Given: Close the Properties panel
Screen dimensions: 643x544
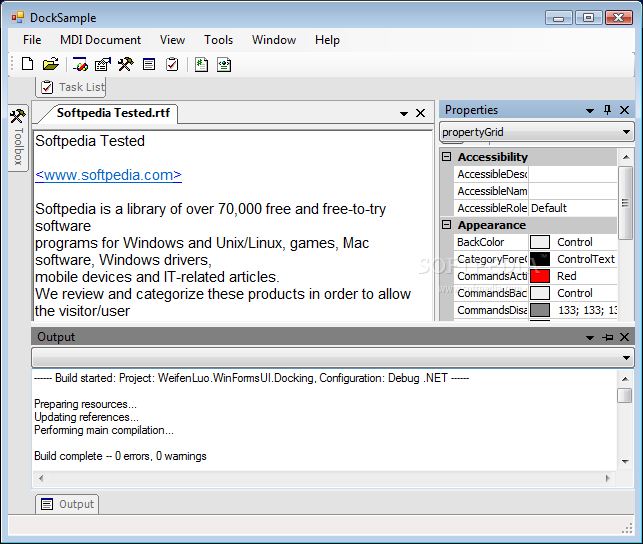Looking at the screenshot, I should 624,110.
